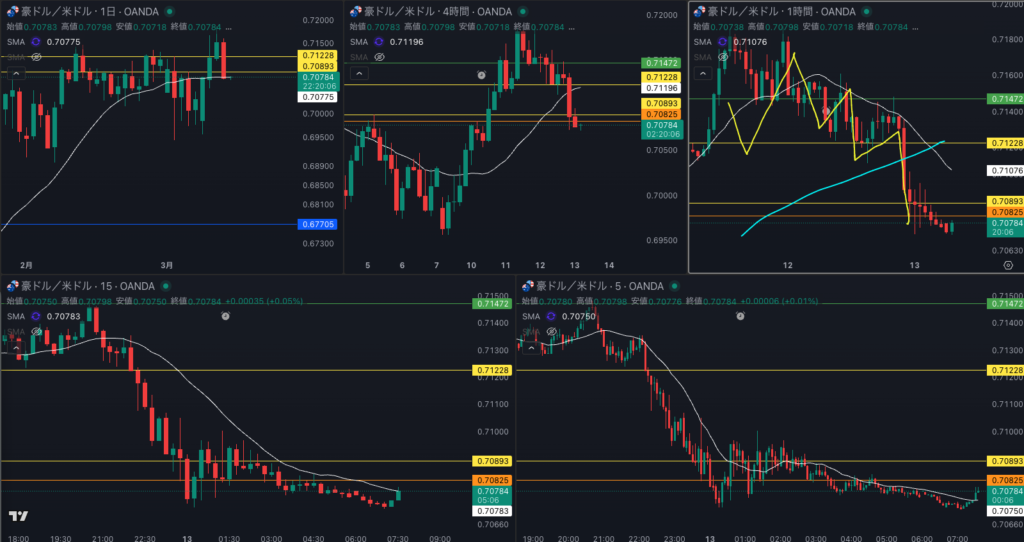Viewport: 1024px width, 542px height.
Task: Toggle hidden SMA eye icon on 4-hour chart
Action: coord(380,57)
